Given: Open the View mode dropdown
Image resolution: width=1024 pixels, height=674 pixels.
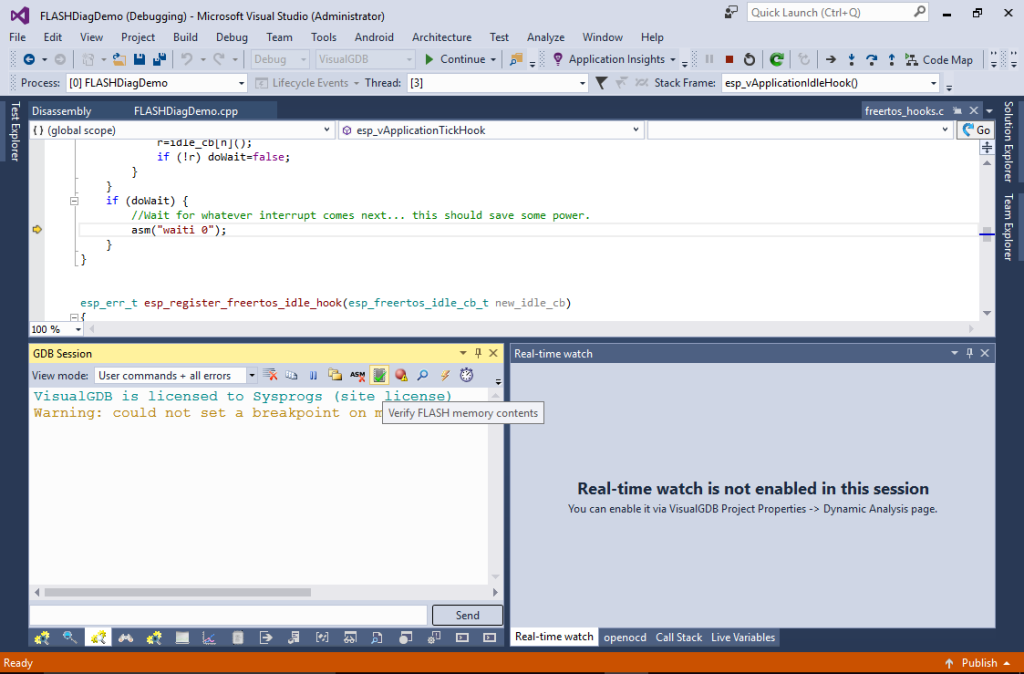Looking at the screenshot, I should (x=251, y=375).
